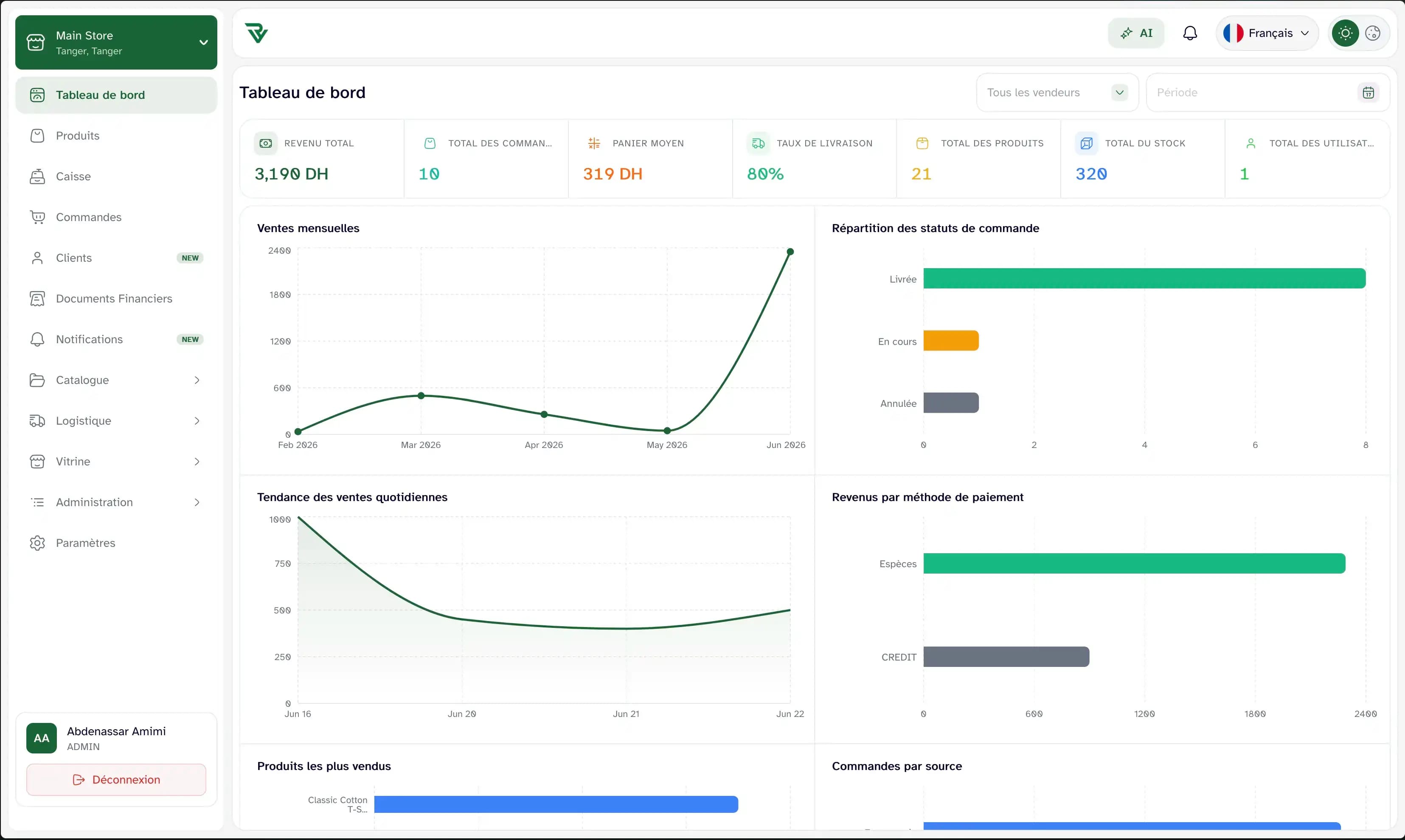
Task: Click the Caisse register icon
Action: pyautogui.click(x=37, y=176)
